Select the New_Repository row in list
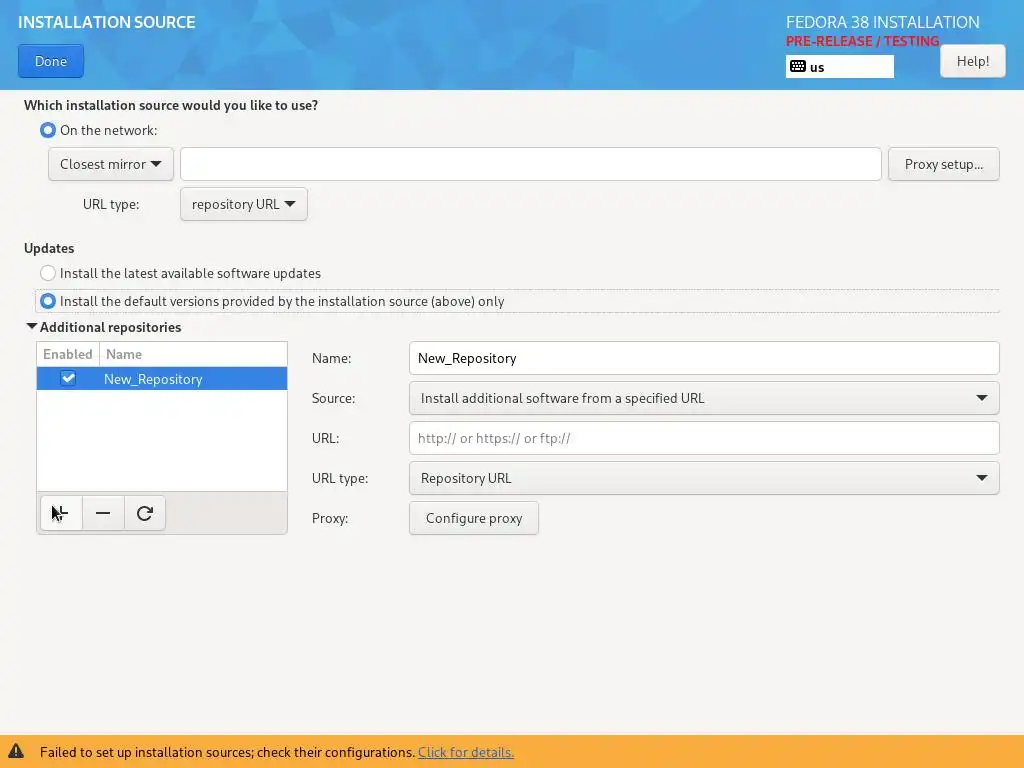Image resolution: width=1024 pixels, height=768 pixels. tap(162, 379)
